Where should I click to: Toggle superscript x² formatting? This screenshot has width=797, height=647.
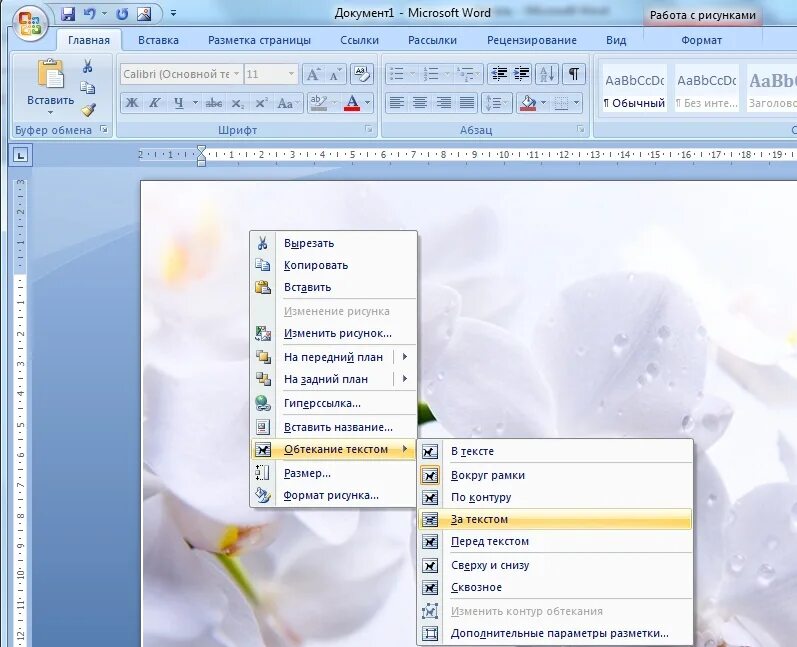pos(261,103)
